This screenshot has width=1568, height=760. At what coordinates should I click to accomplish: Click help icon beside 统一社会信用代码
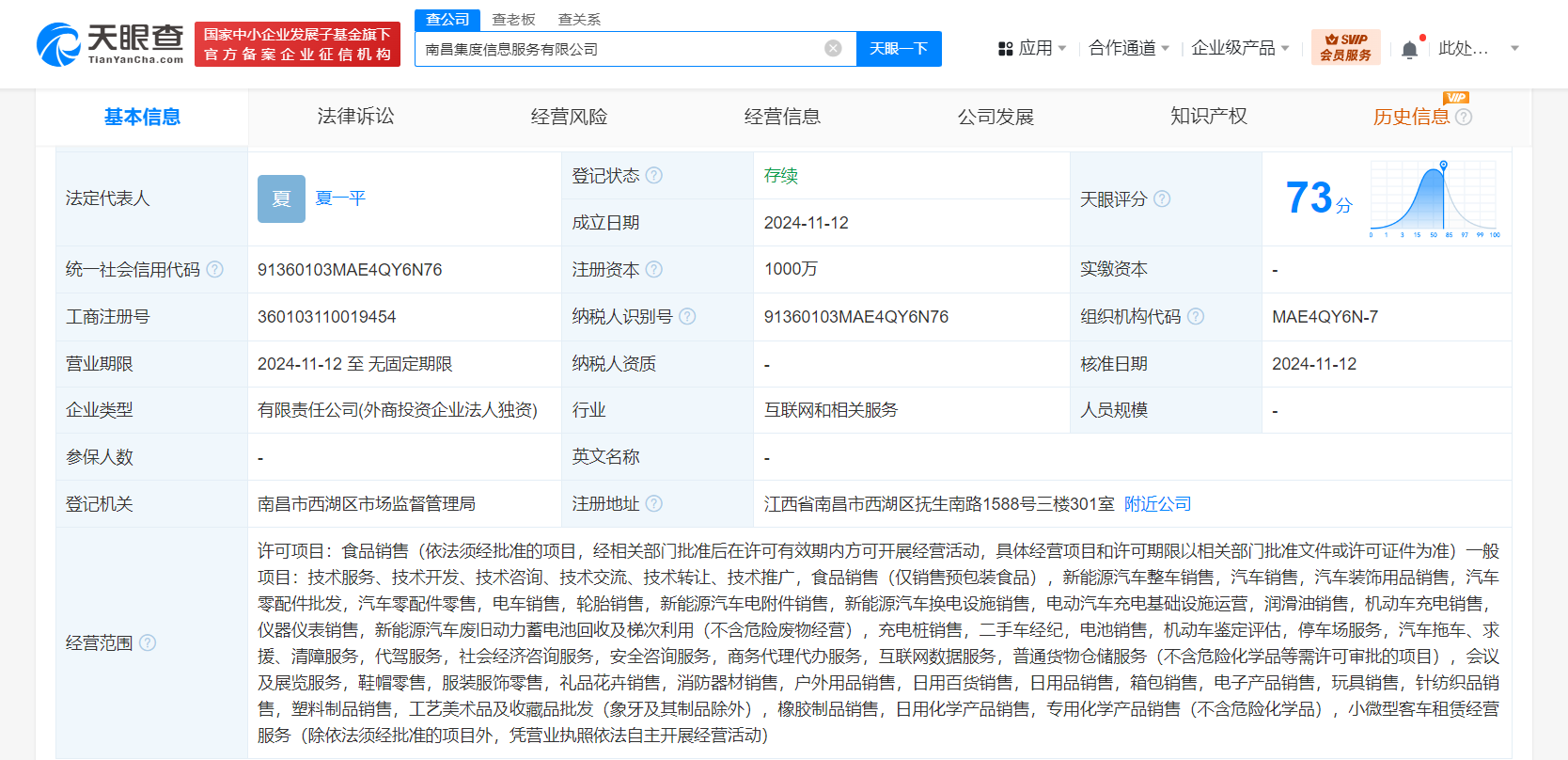(x=215, y=270)
